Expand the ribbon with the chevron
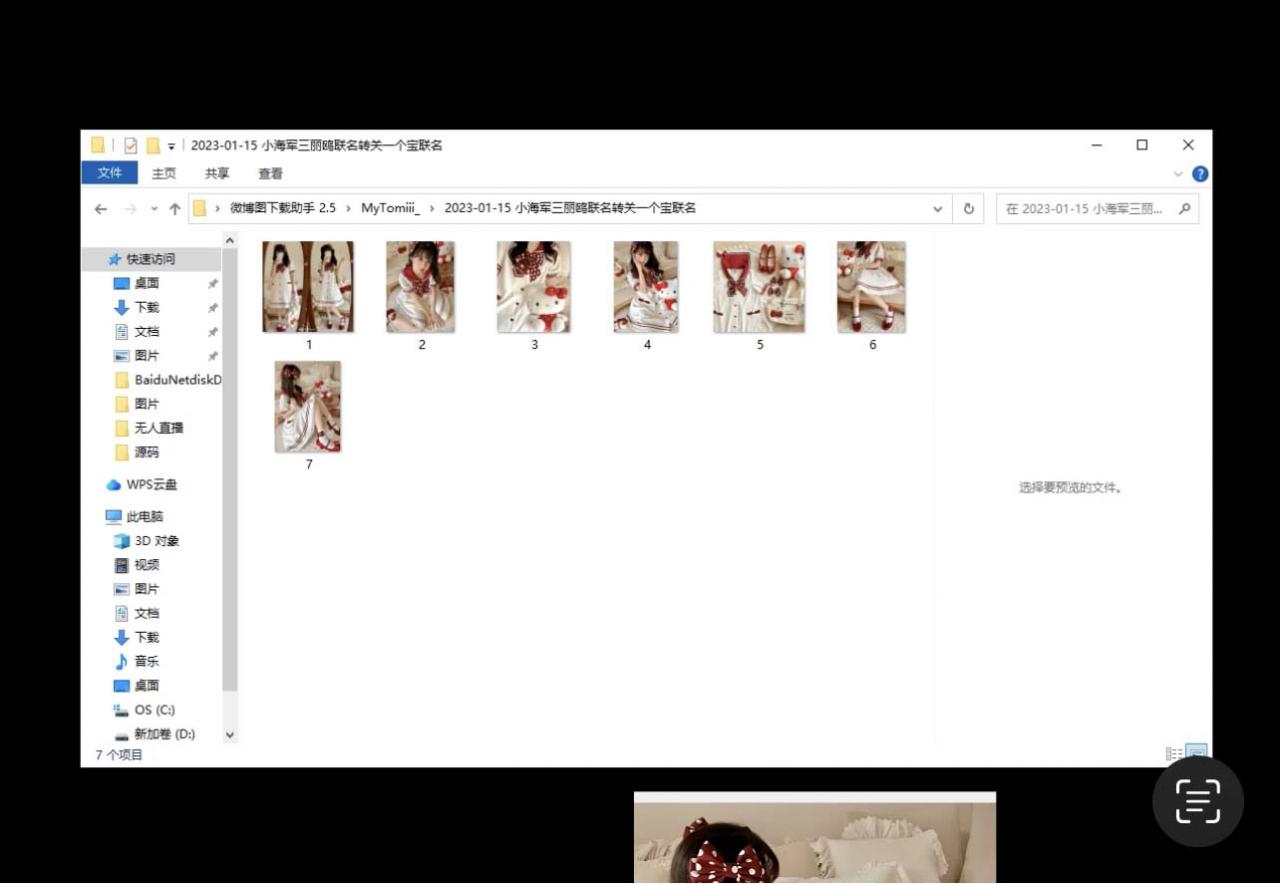Viewport: 1280px width, 884px height. pos(1178,174)
